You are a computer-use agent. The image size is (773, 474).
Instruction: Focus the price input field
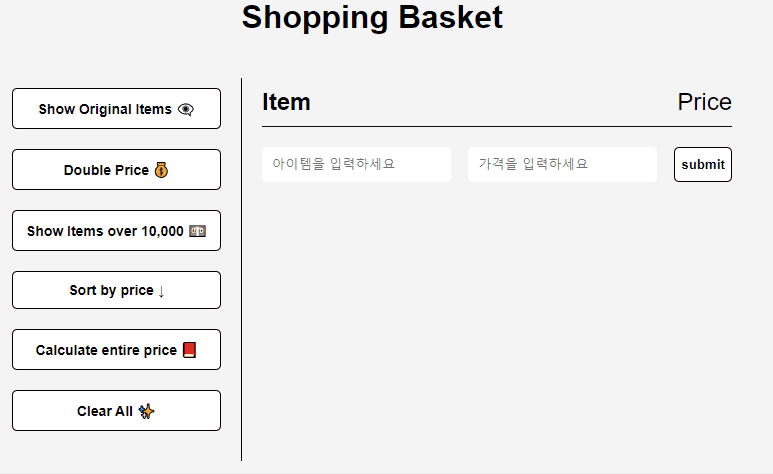(x=562, y=164)
